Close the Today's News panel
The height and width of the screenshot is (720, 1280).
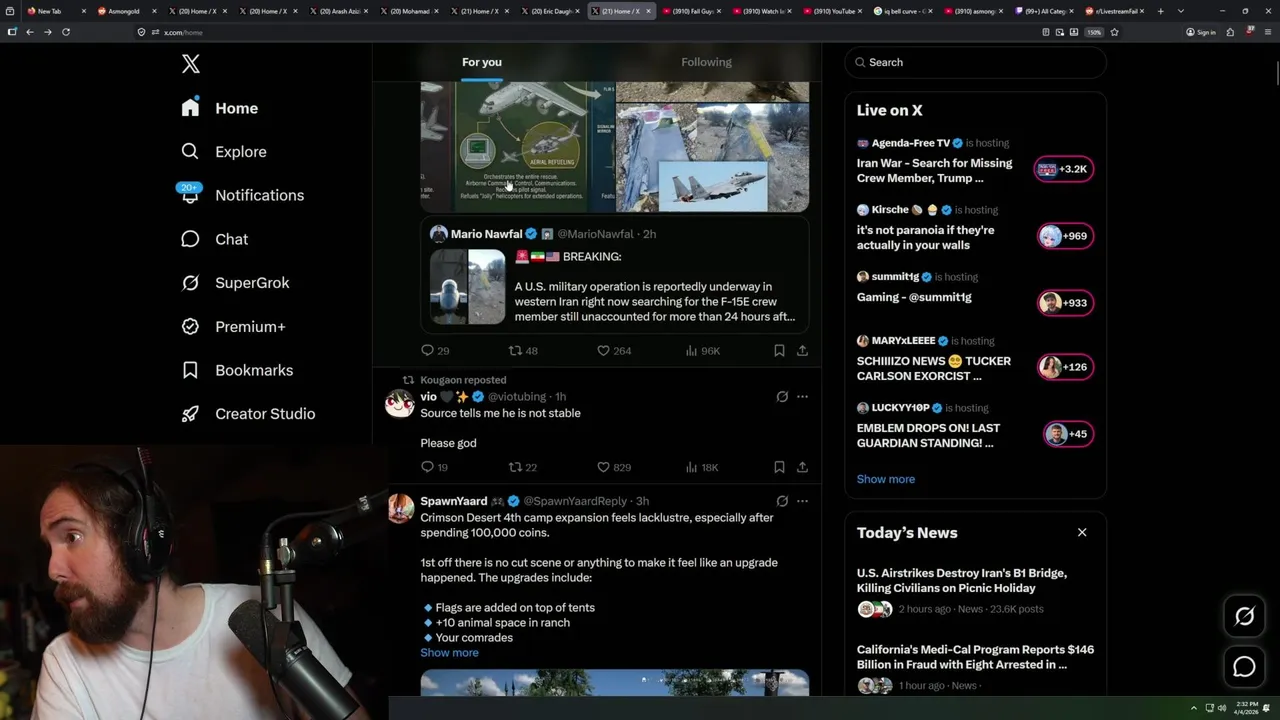[1082, 532]
